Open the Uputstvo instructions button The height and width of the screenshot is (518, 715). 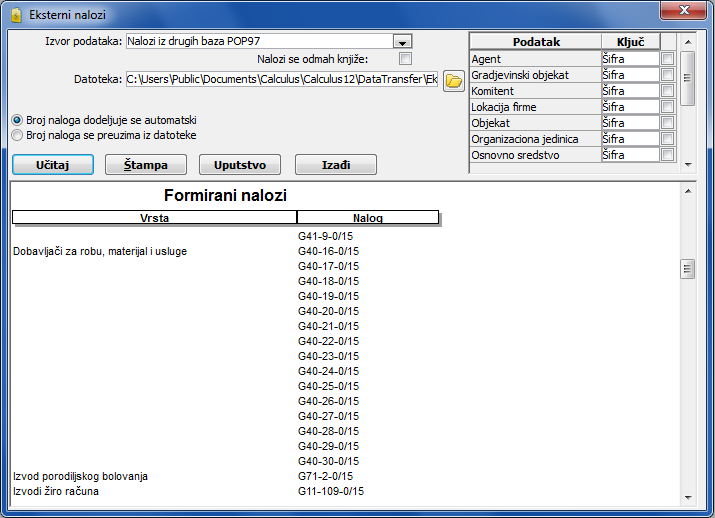[240, 165]
